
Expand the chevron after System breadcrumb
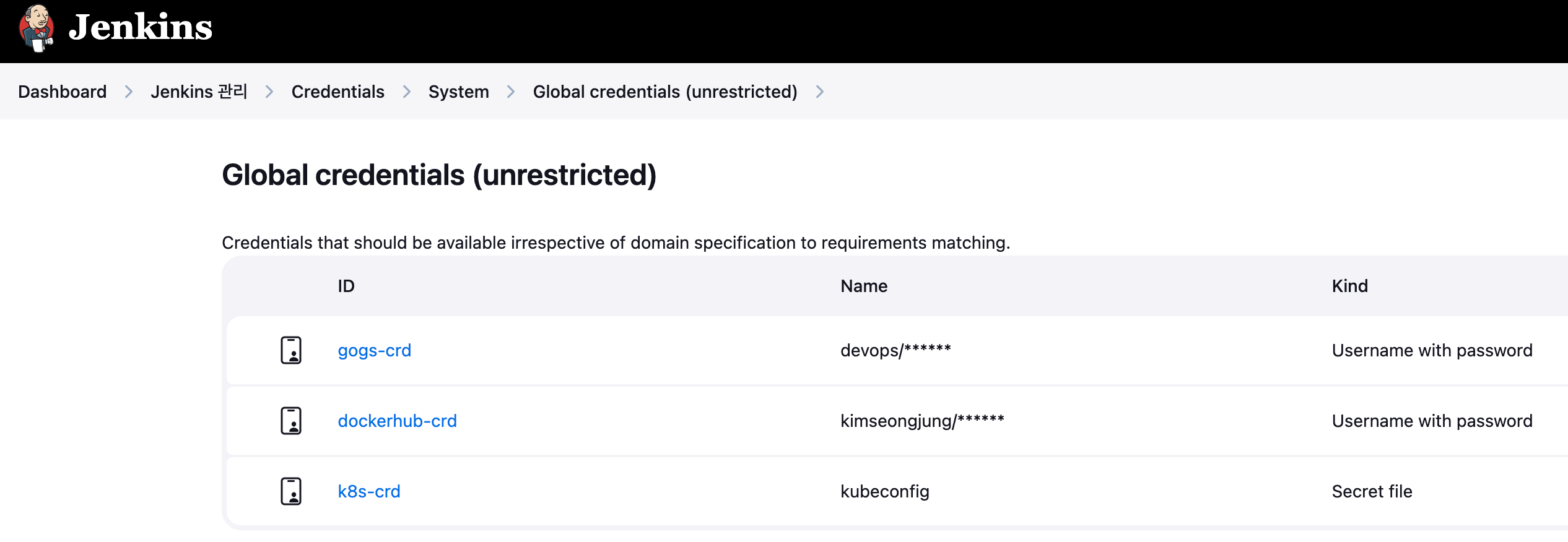pos(511,92)
